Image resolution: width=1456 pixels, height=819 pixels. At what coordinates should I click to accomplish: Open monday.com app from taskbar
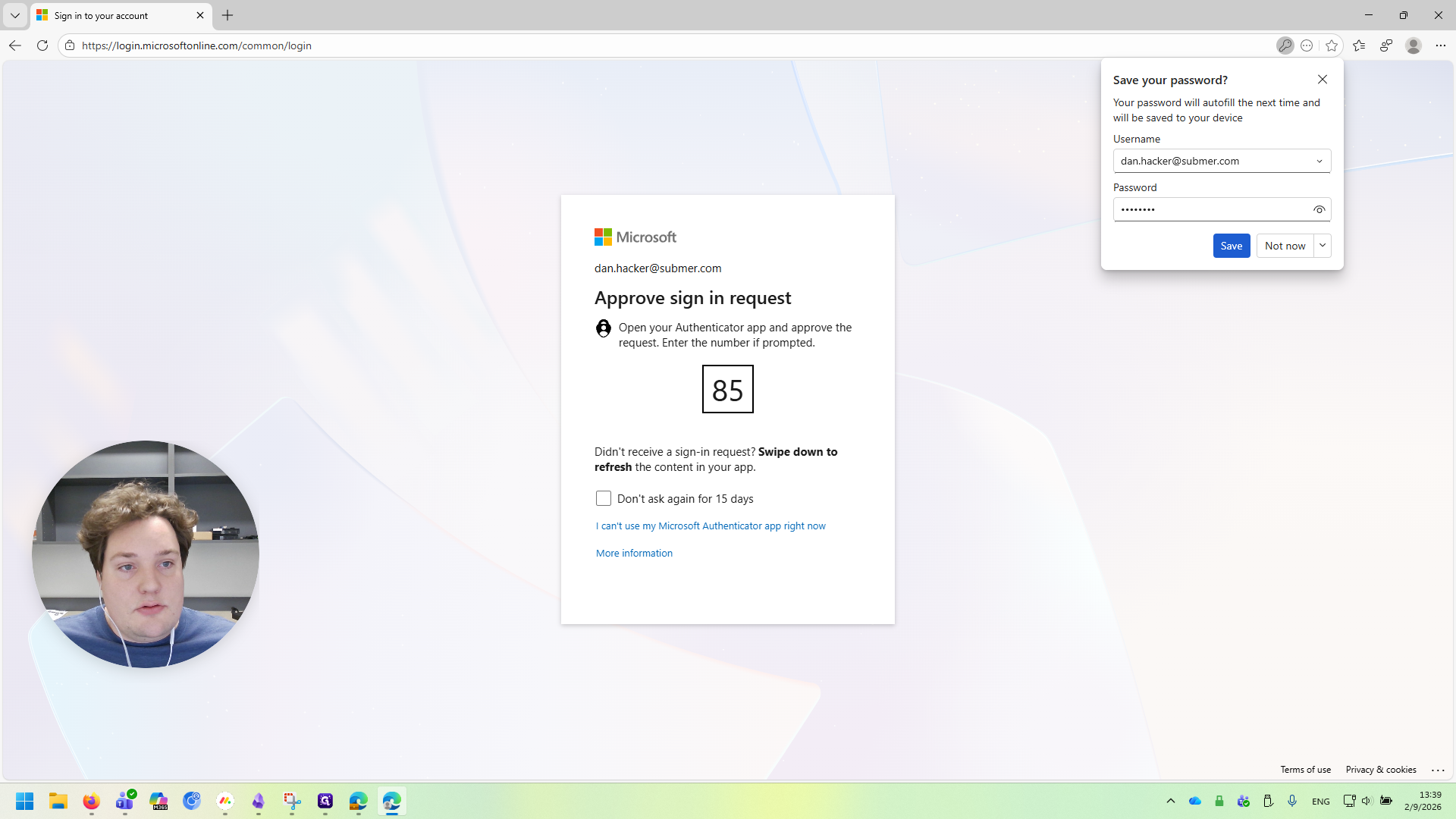[225, 801]
